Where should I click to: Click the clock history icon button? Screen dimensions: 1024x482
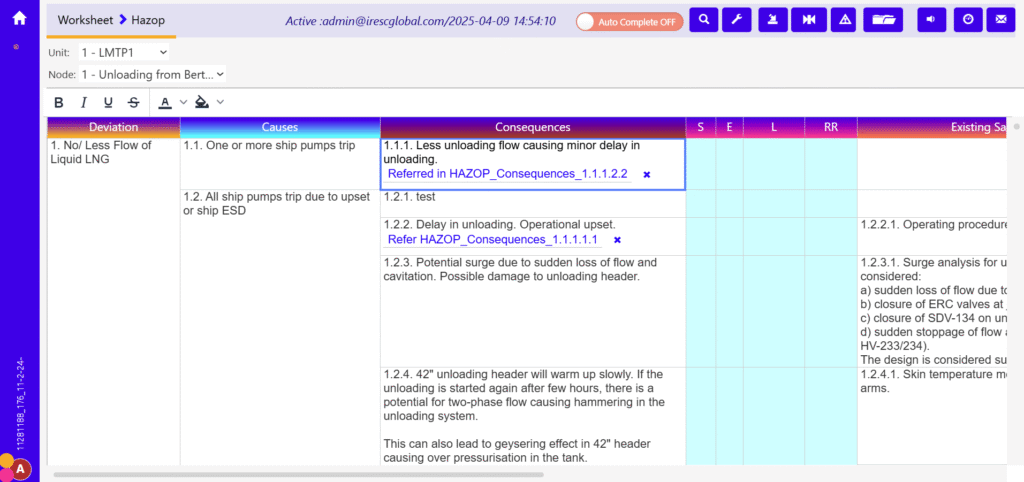click(967, 20)
